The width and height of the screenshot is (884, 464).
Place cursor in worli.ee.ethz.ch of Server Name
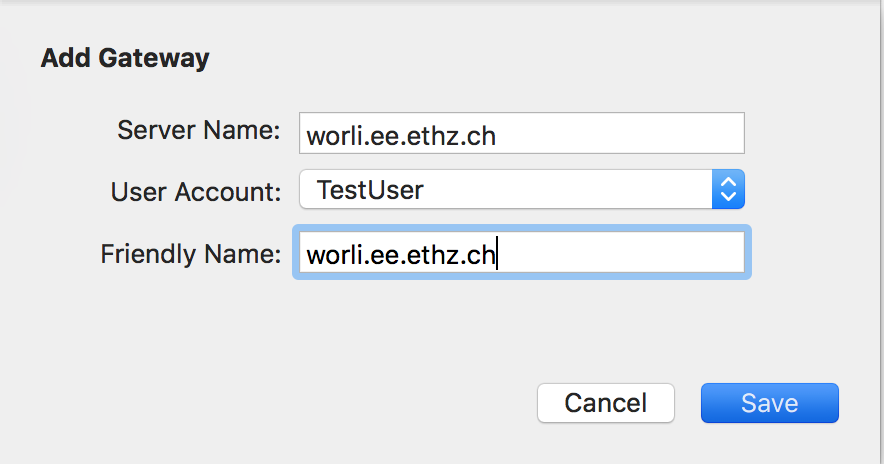[401, 136]
